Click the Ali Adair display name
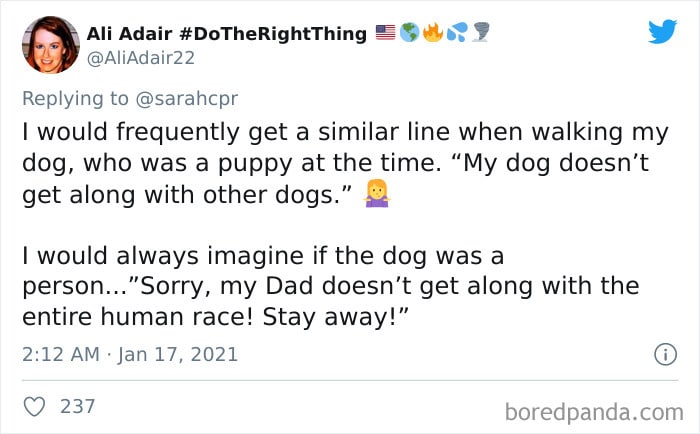 click(x=129, y=33)
